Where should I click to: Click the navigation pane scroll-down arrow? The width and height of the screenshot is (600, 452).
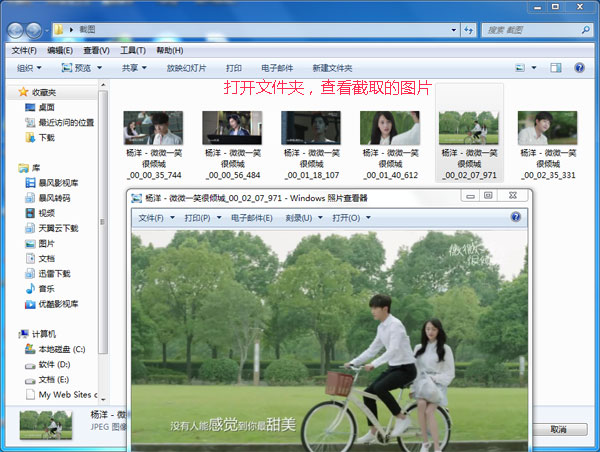(x=103, y=399)
